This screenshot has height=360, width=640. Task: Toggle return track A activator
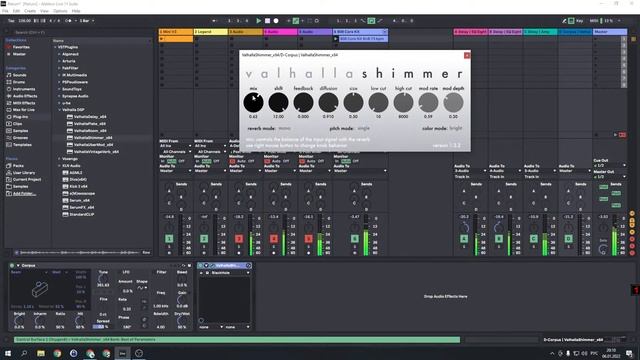[464, 239]
